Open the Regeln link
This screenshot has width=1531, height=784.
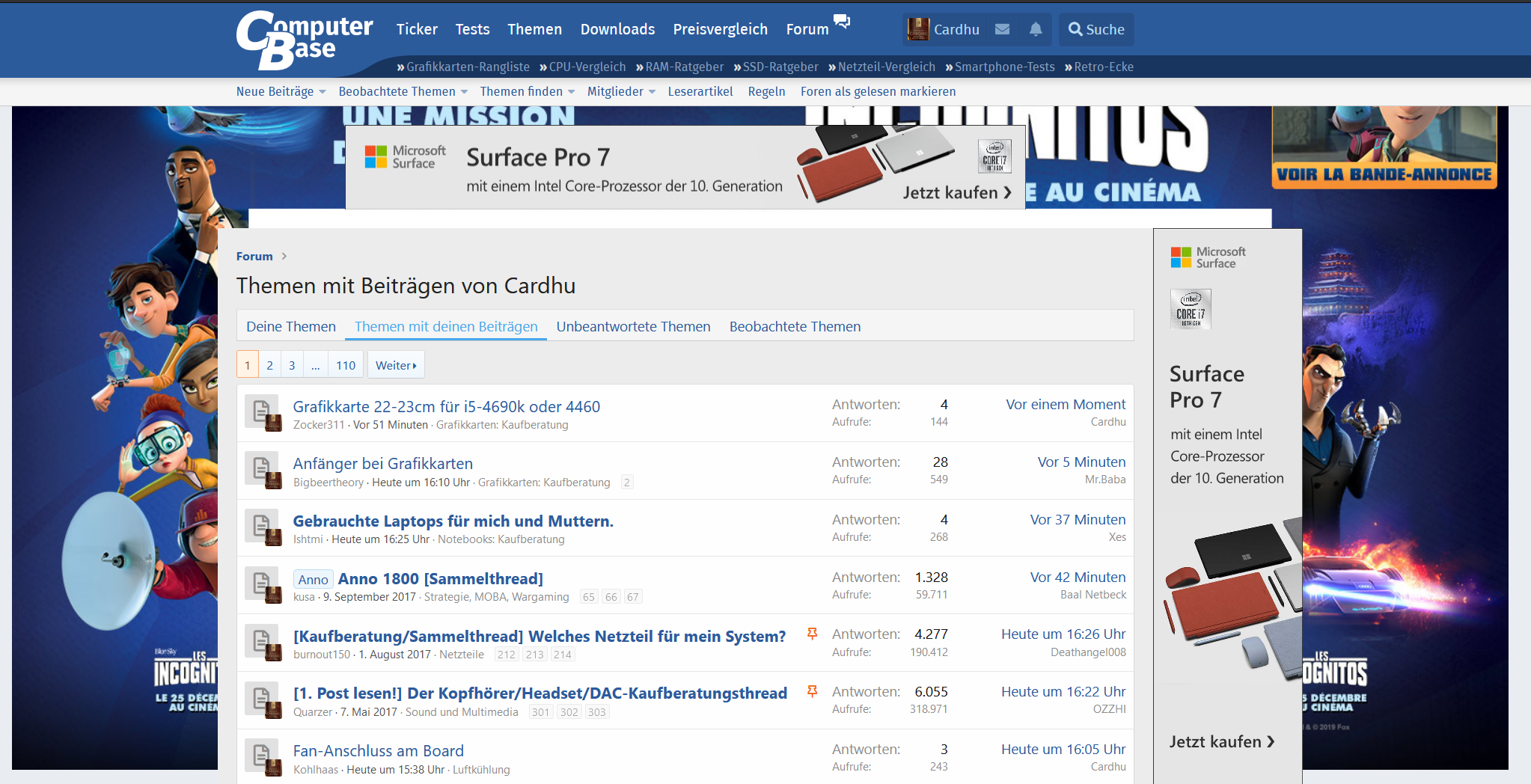pos(766,91)
